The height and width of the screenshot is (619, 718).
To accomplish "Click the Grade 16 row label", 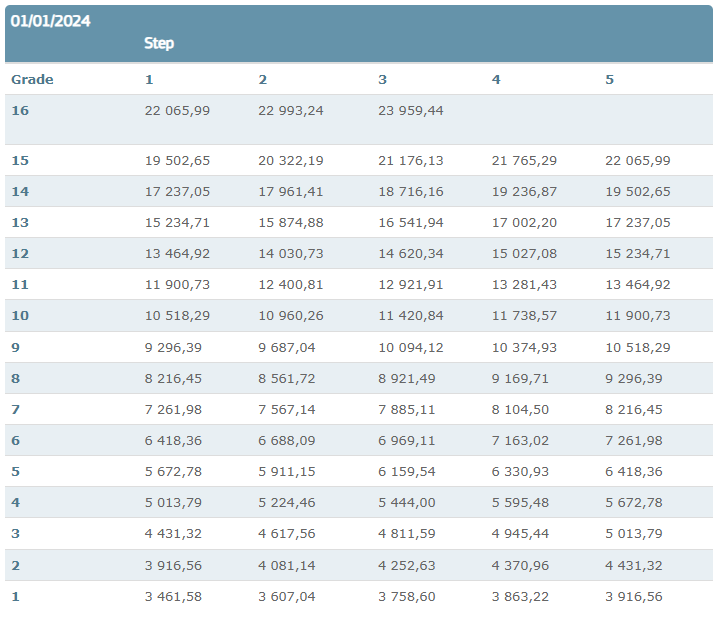I will [x=20, y=110].
